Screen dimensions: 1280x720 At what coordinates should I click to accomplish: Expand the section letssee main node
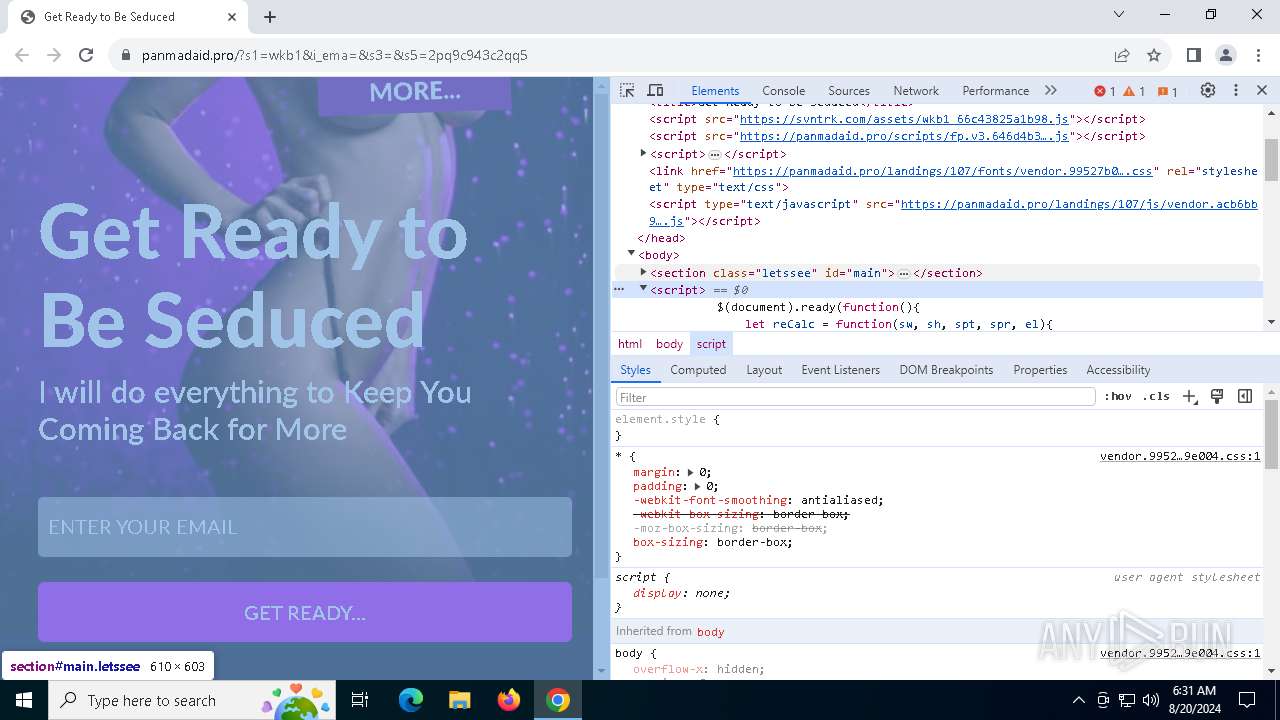pos(643,271)
